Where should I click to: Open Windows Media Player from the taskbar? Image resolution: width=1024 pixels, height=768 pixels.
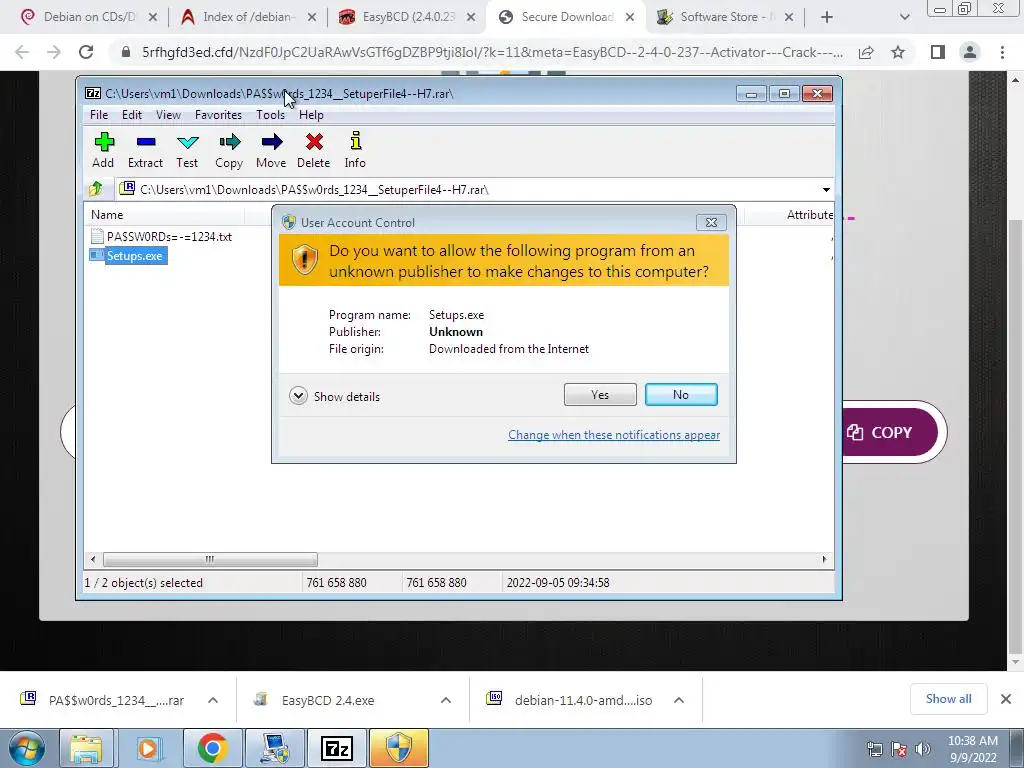pos(149,748)
